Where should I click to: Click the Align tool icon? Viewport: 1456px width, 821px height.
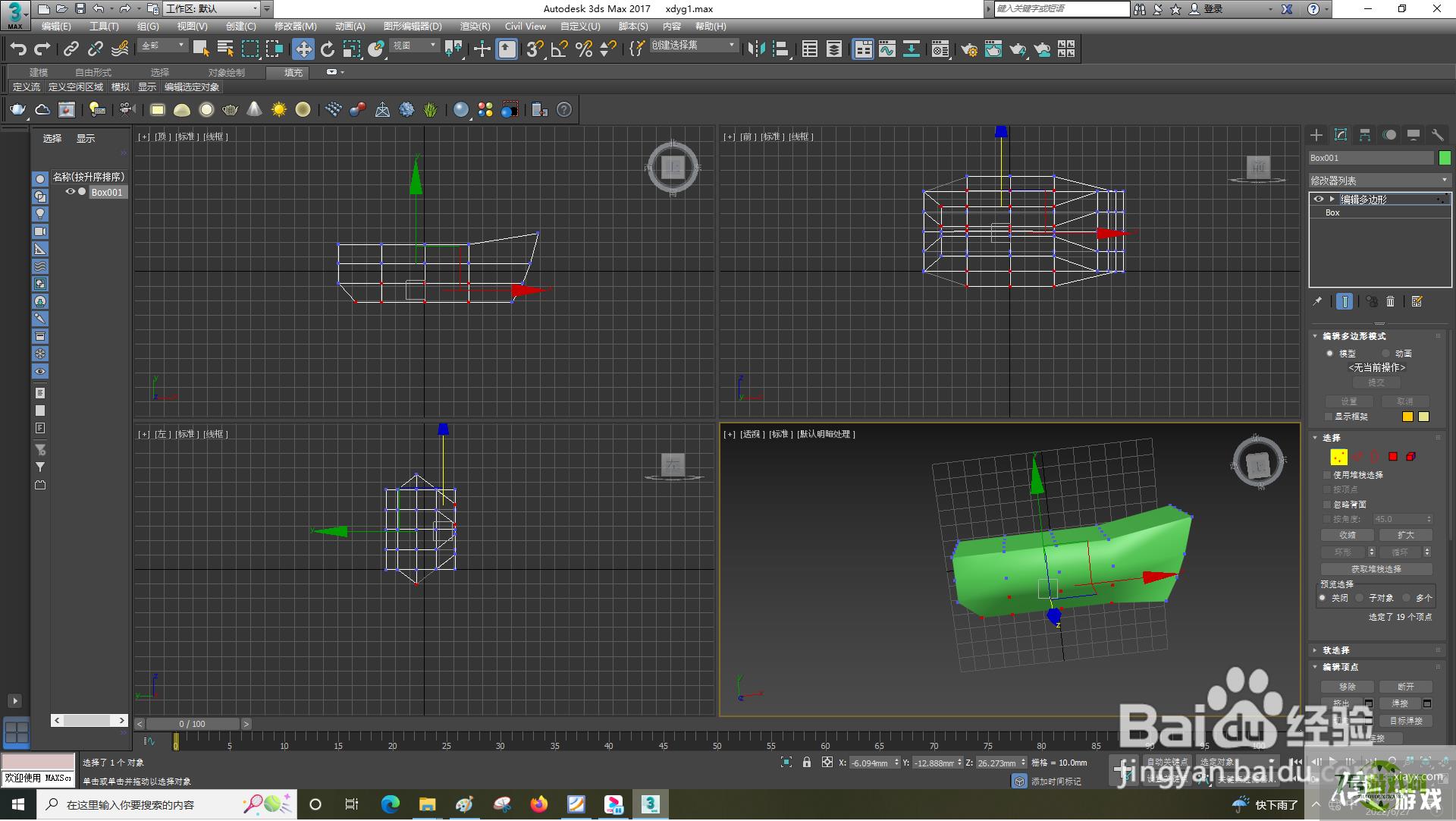click(x=780, y=49)
